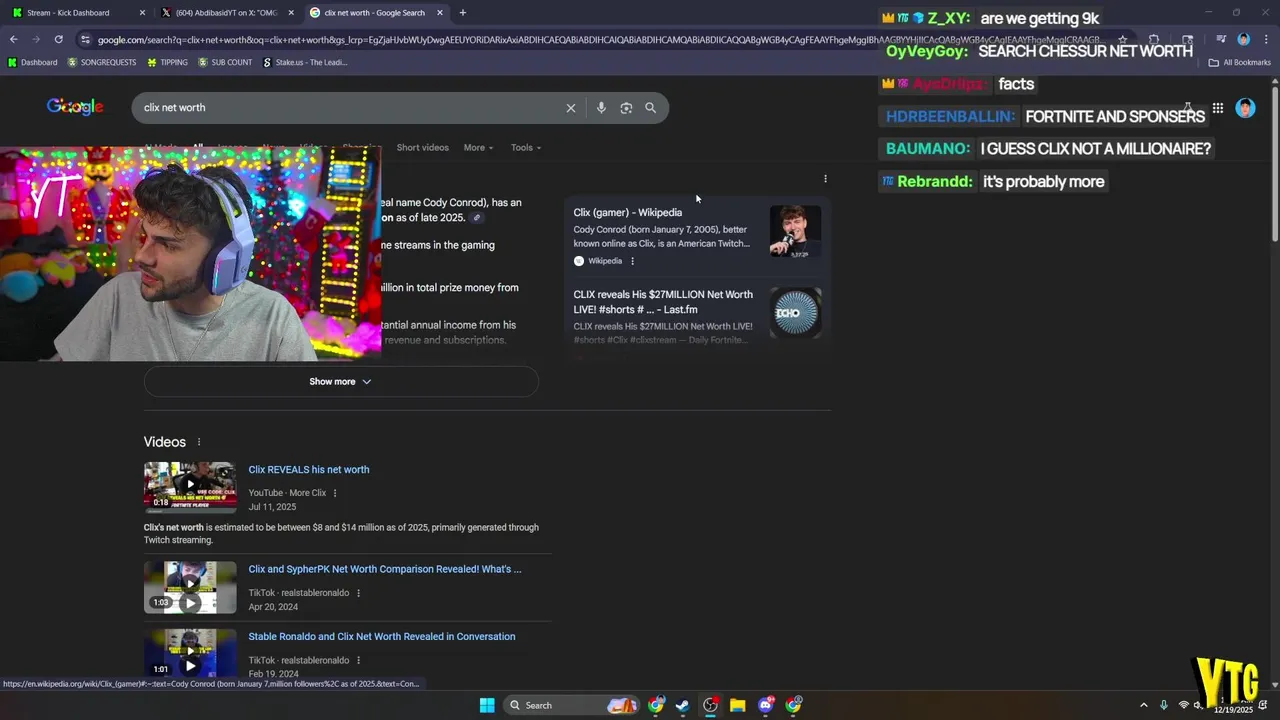Open the Dashboard bookmark
The width and height of the screenshot is (1280, 720).
33,62
